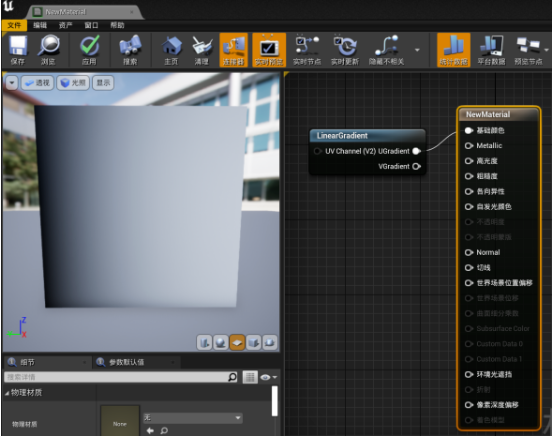This screenshot has height=436, width=554.
Task: Open 搜索 binoculars search icon
Action: point(130,50)
